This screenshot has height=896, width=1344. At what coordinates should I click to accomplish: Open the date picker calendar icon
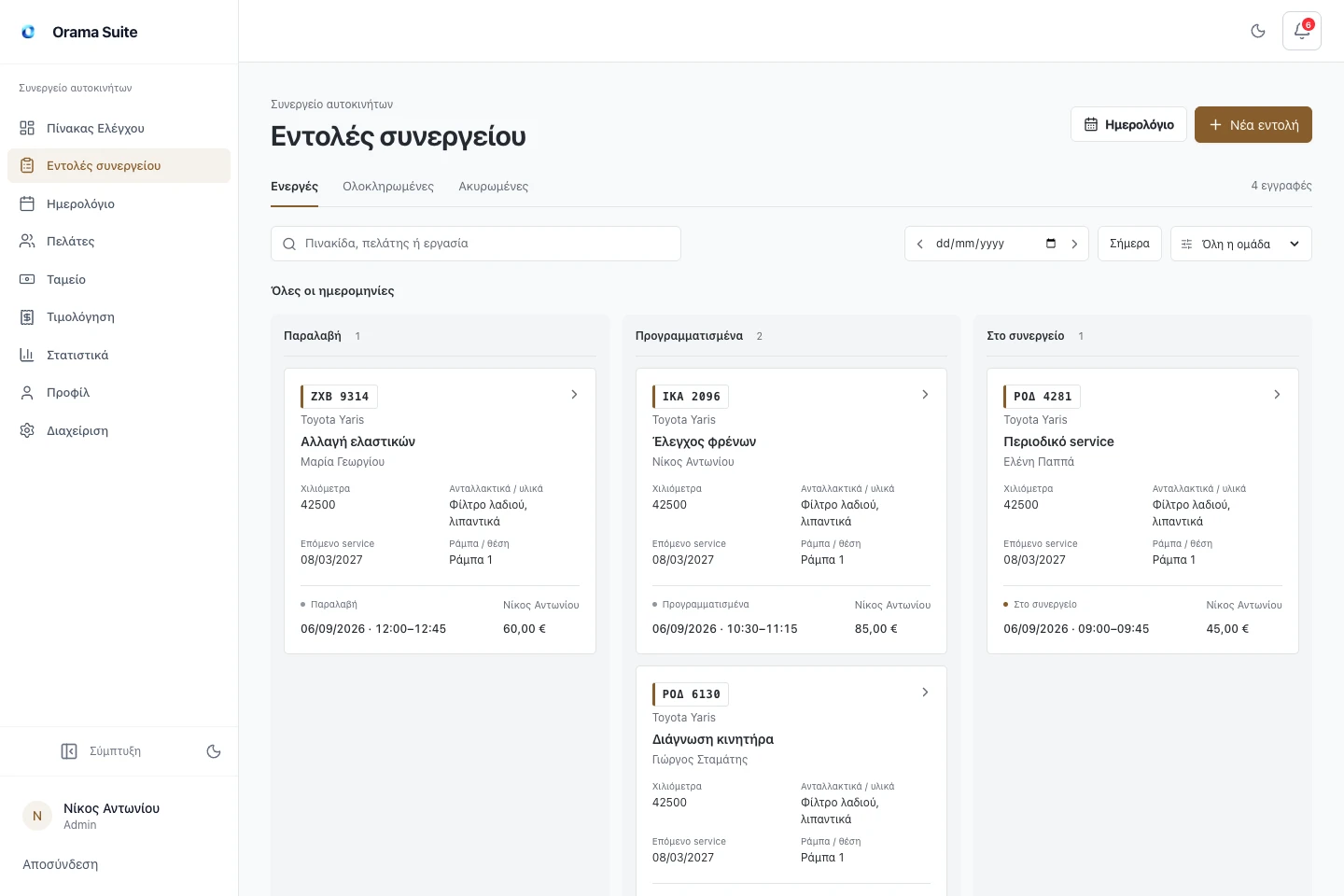[1051, 244]
